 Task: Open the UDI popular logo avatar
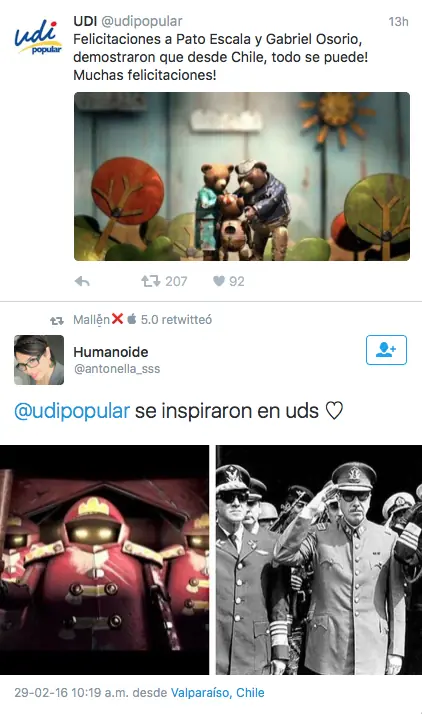point(38,37)
